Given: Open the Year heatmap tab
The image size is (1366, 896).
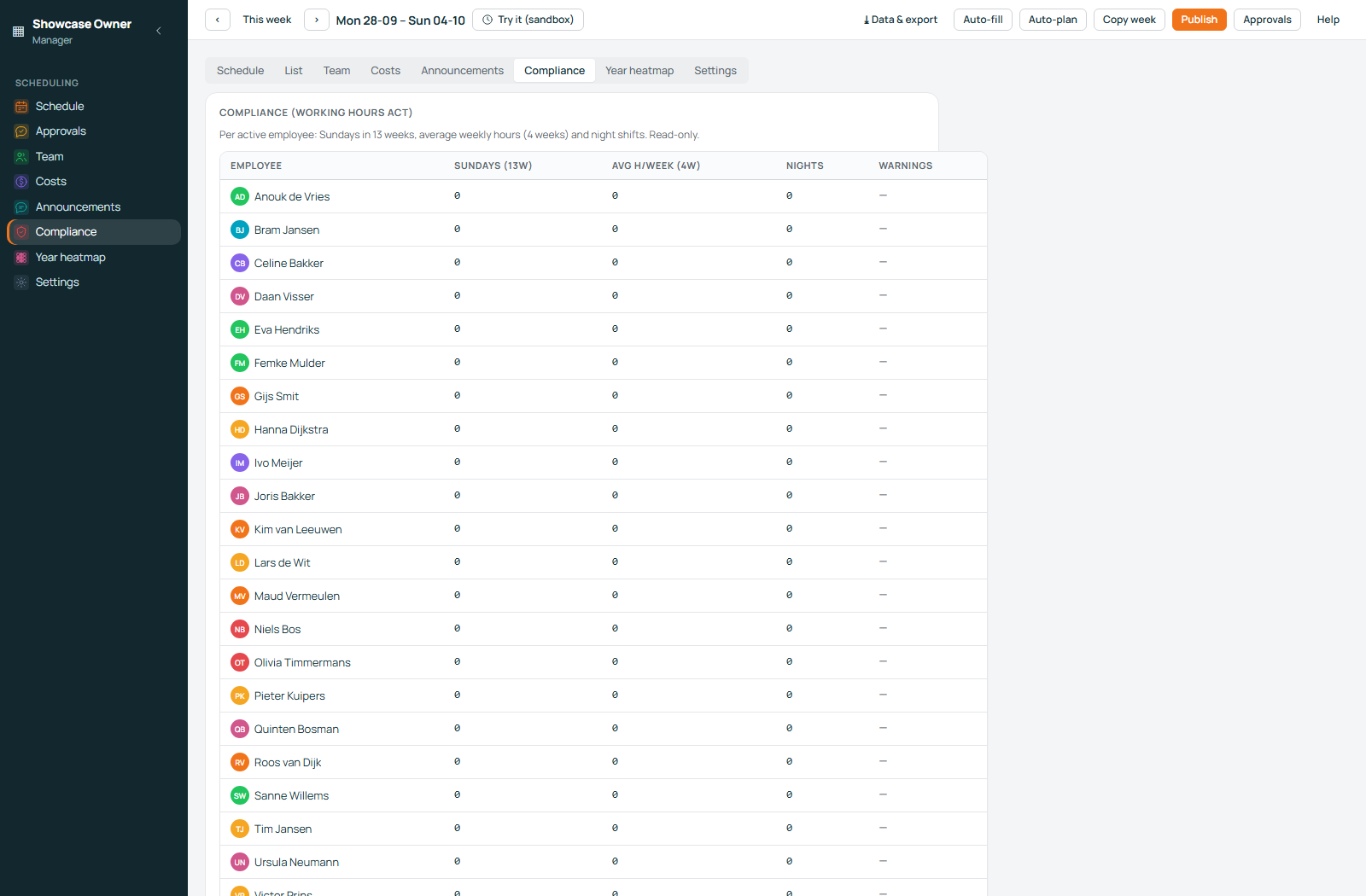Looking at the screenshot, I should [639, 71].
